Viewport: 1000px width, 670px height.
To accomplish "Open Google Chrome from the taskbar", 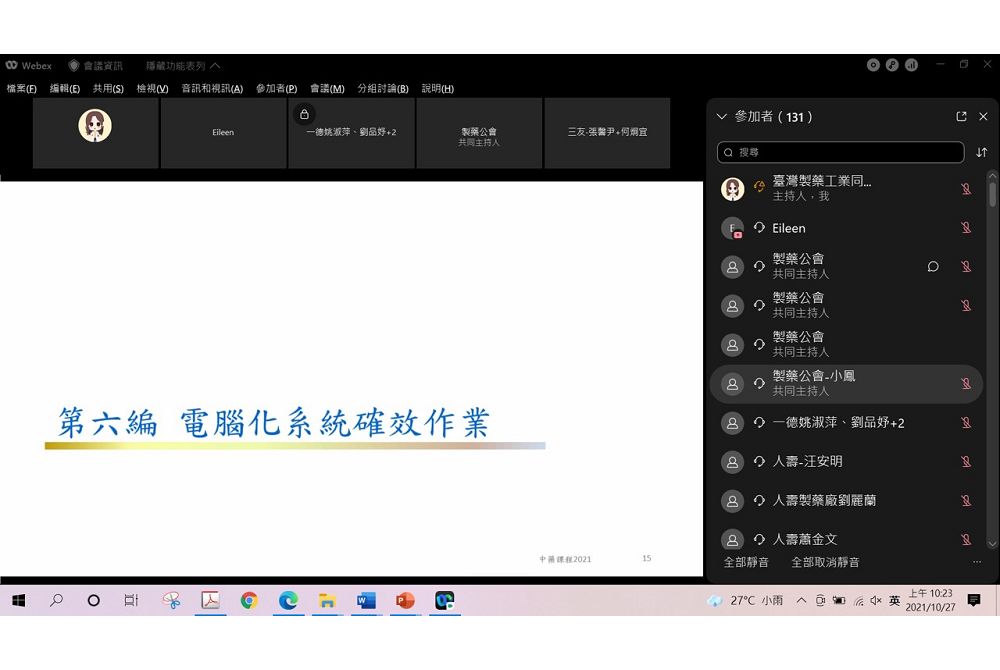I will [249, 600].
